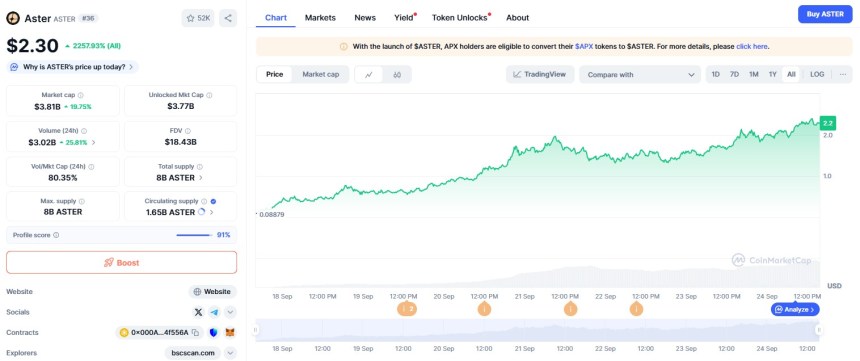Image resolution: width=860 pixels, height=361 pixels.
Task: Open the Markets tab
Action: click(x=320, y=18)
